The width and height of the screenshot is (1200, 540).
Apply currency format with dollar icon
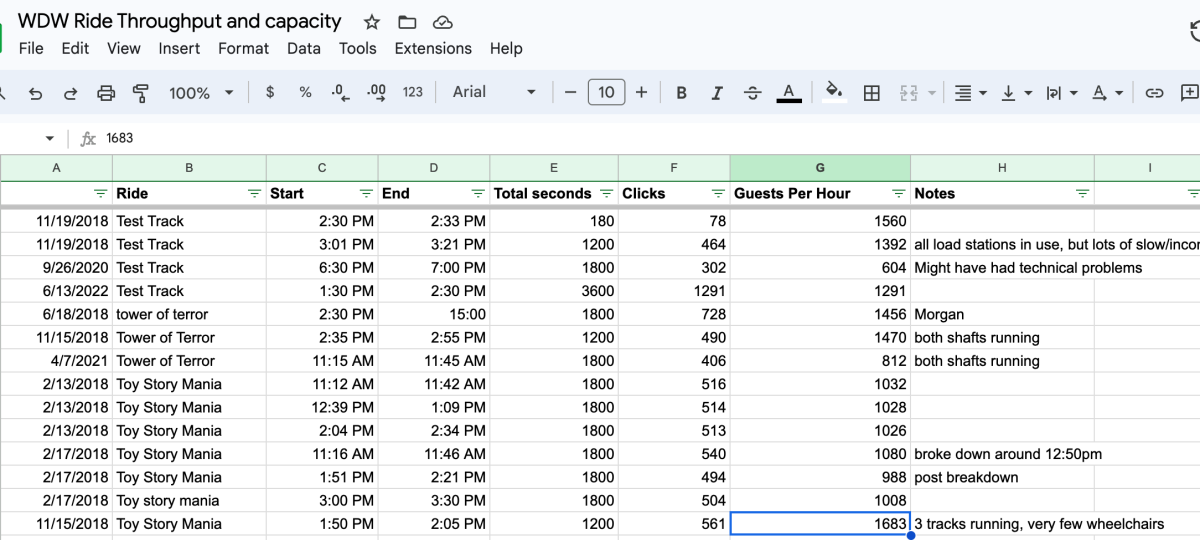[x=270, y=92]
